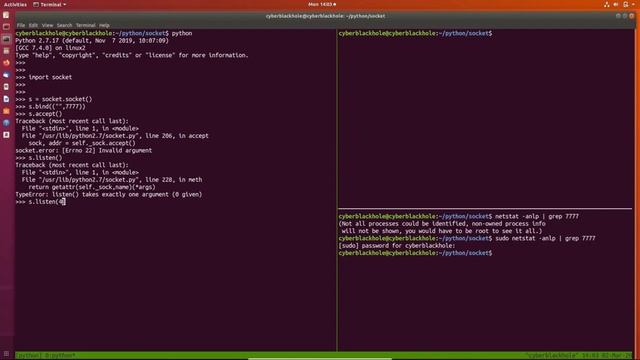
Task: Click the active Terminal icon in the dock
Action: point(6,39)
